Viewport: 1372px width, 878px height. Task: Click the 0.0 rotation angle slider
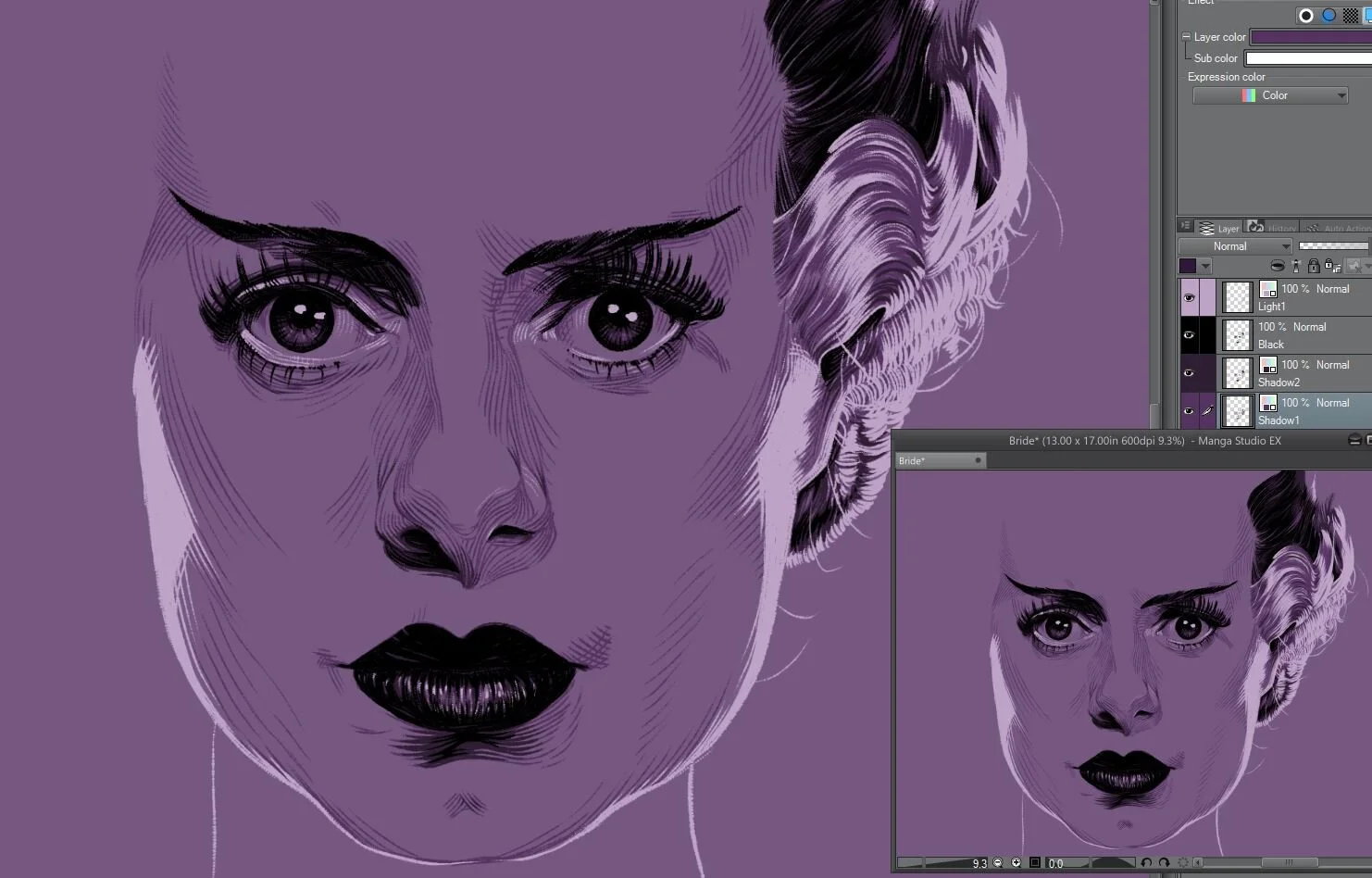point(1091,863)
